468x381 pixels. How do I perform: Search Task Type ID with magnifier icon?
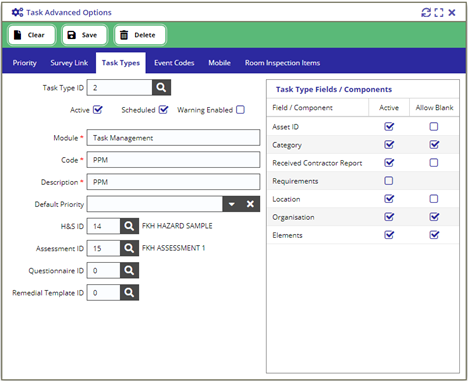(x=161, y=87)
